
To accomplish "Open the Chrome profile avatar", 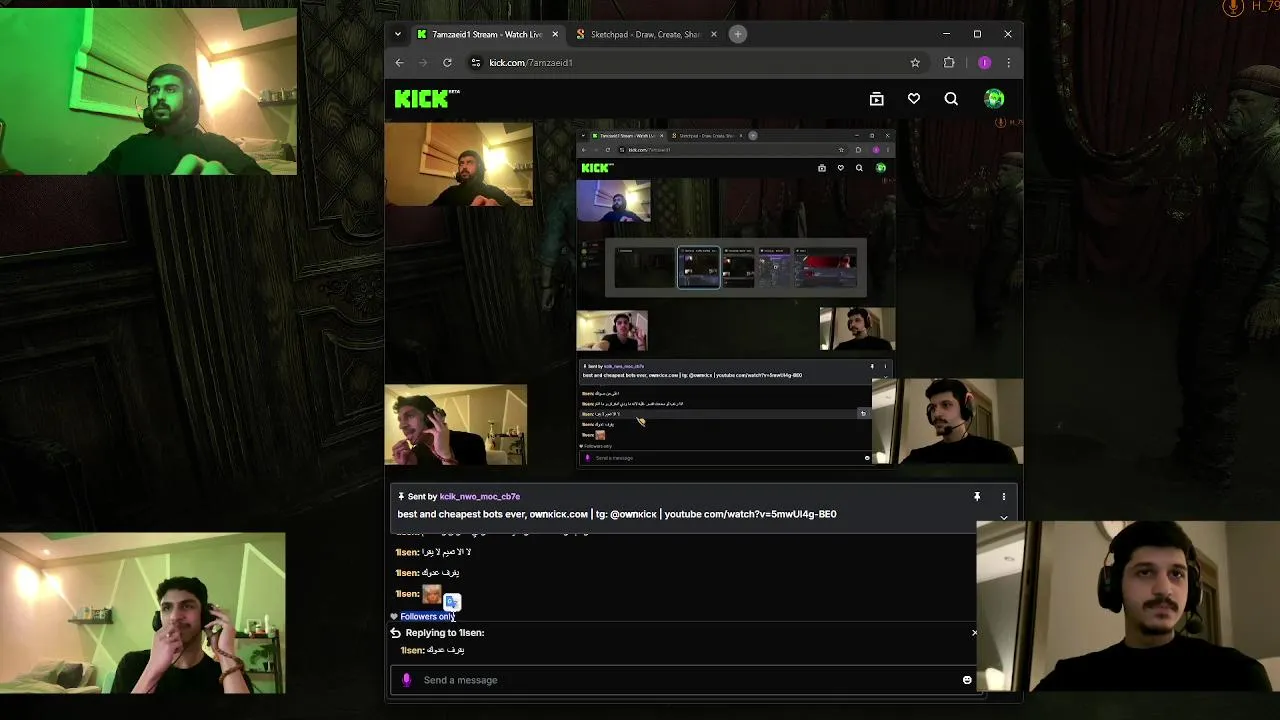I will click(985, 63).
